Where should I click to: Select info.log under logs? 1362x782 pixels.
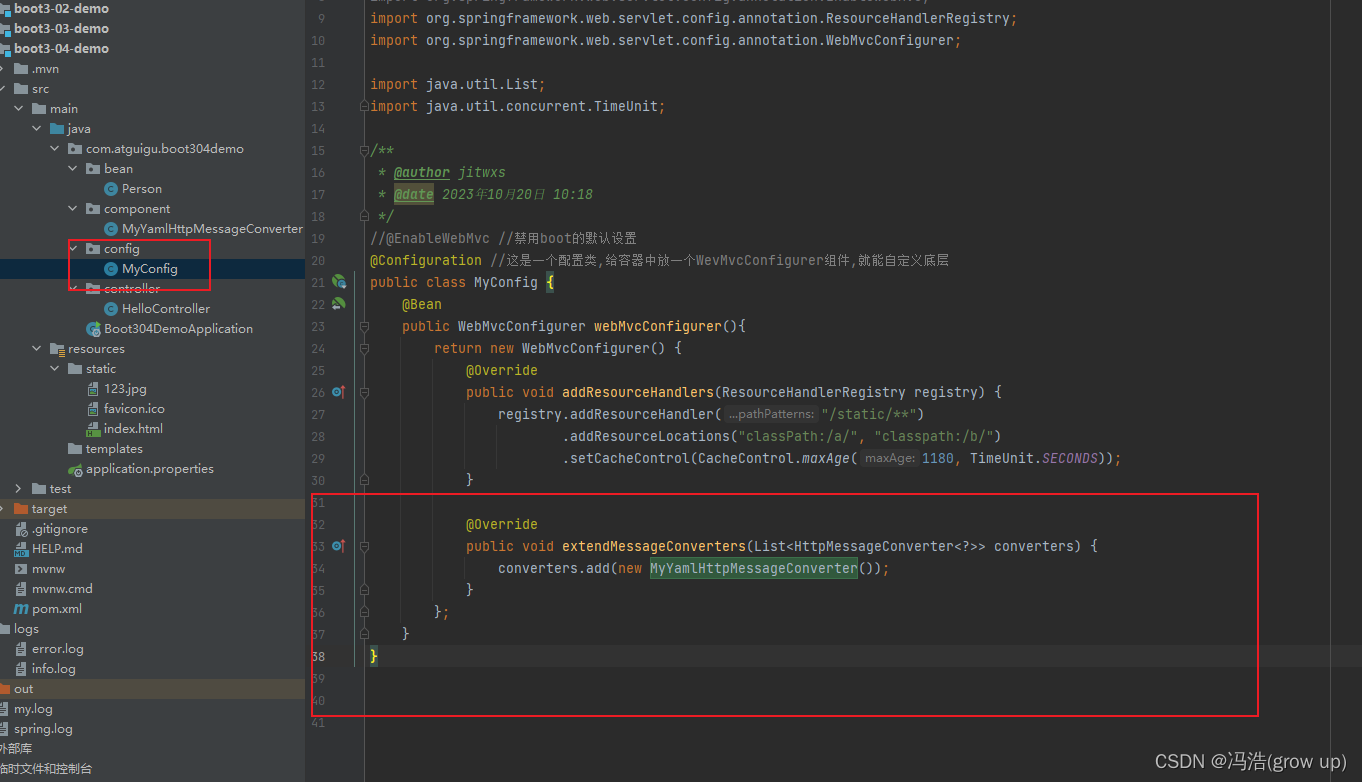54,669
